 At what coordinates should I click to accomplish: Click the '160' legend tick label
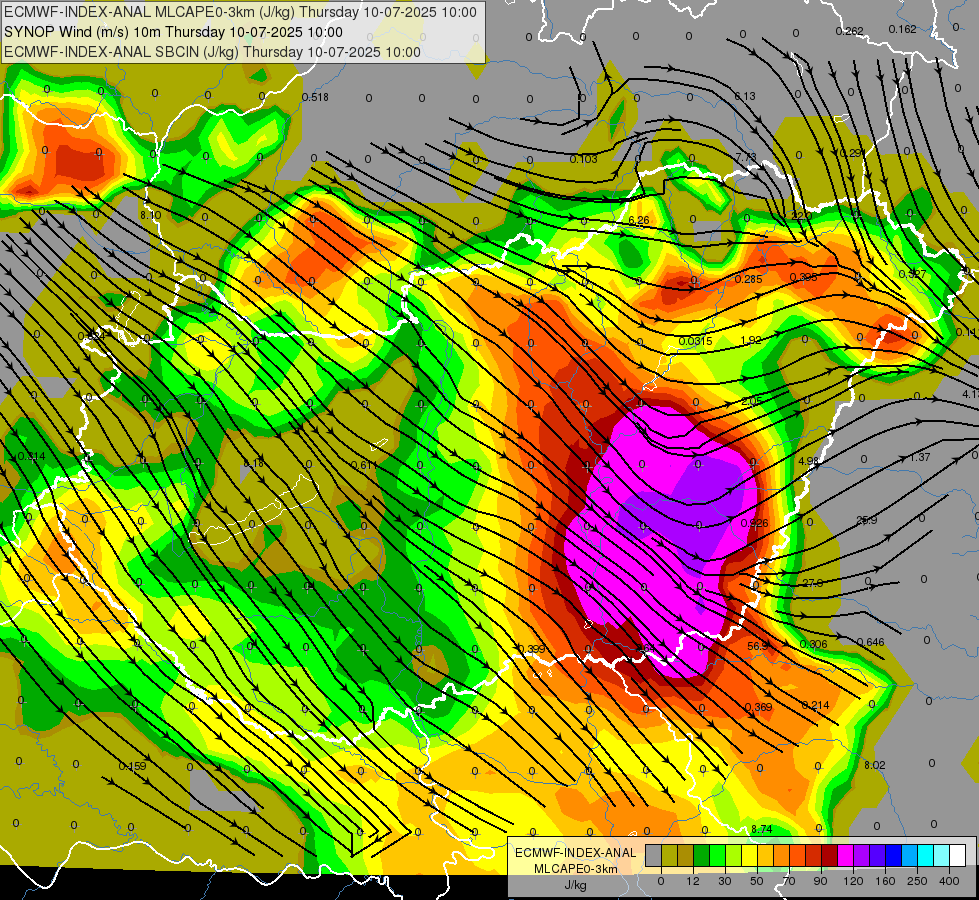pyautogui.click(x=885, y=881)
